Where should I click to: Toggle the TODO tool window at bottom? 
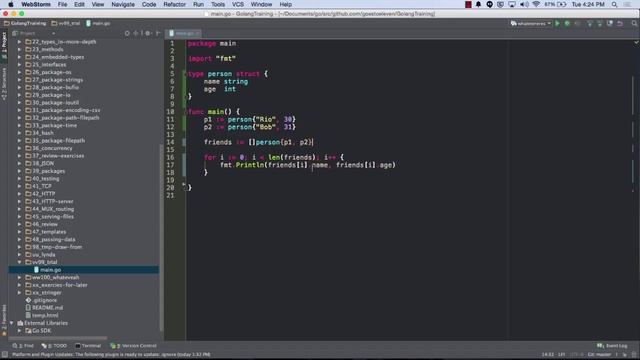click(x=54, y=346)
